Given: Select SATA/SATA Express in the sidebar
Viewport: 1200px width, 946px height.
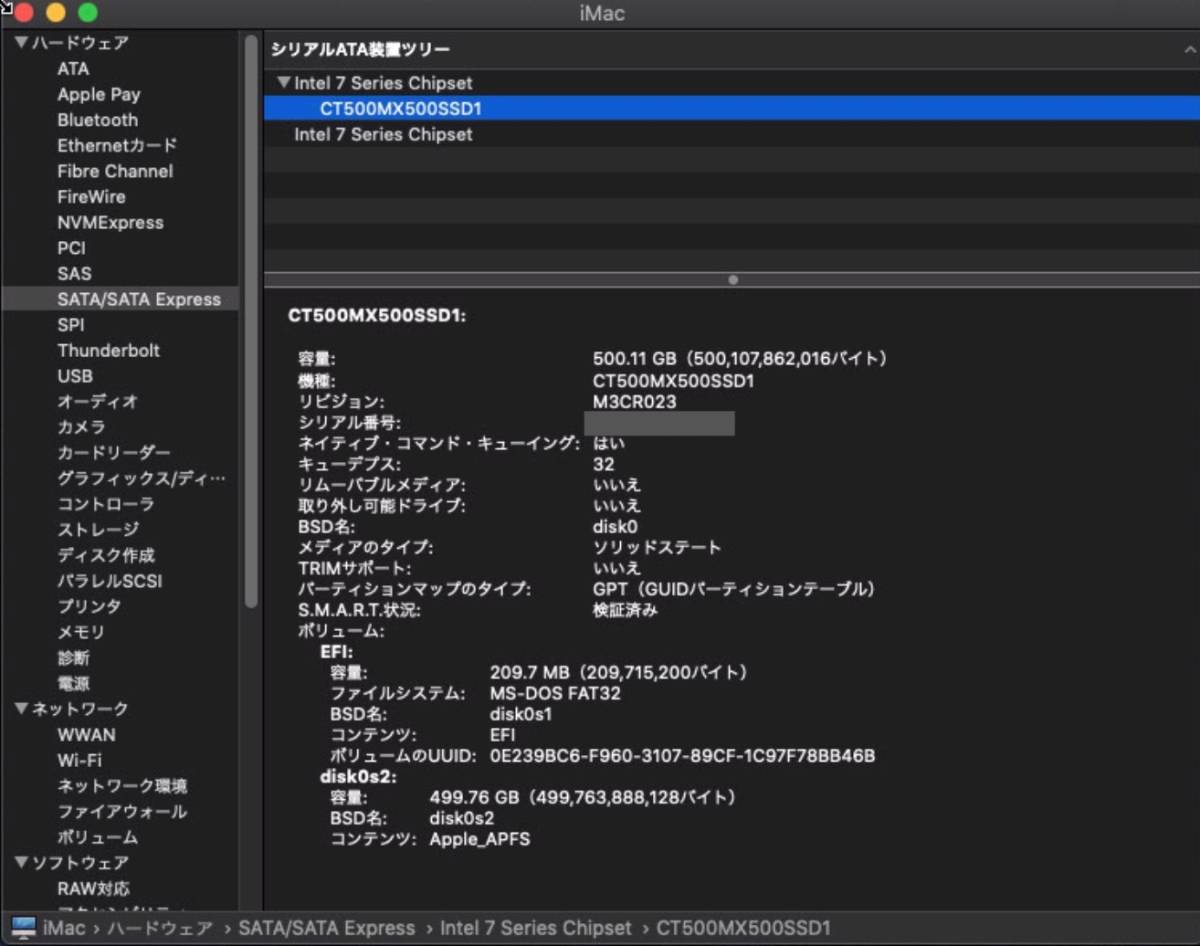Looking at the screenshot, I should (x=120, y=299).
